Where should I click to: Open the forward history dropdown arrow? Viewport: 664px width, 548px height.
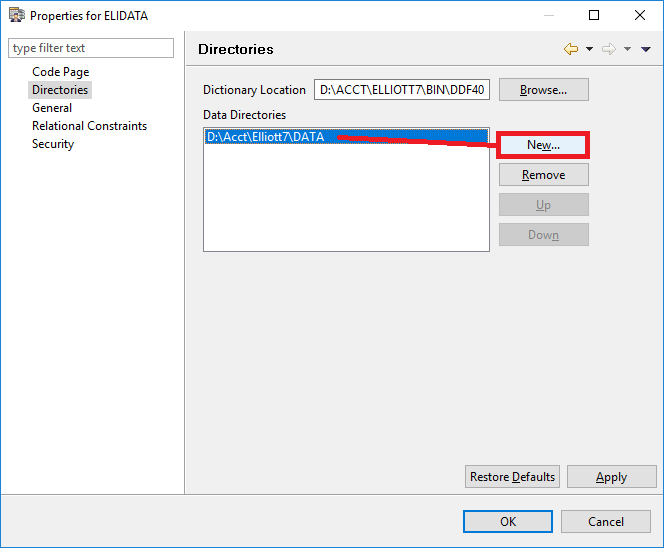coord(628,49)
